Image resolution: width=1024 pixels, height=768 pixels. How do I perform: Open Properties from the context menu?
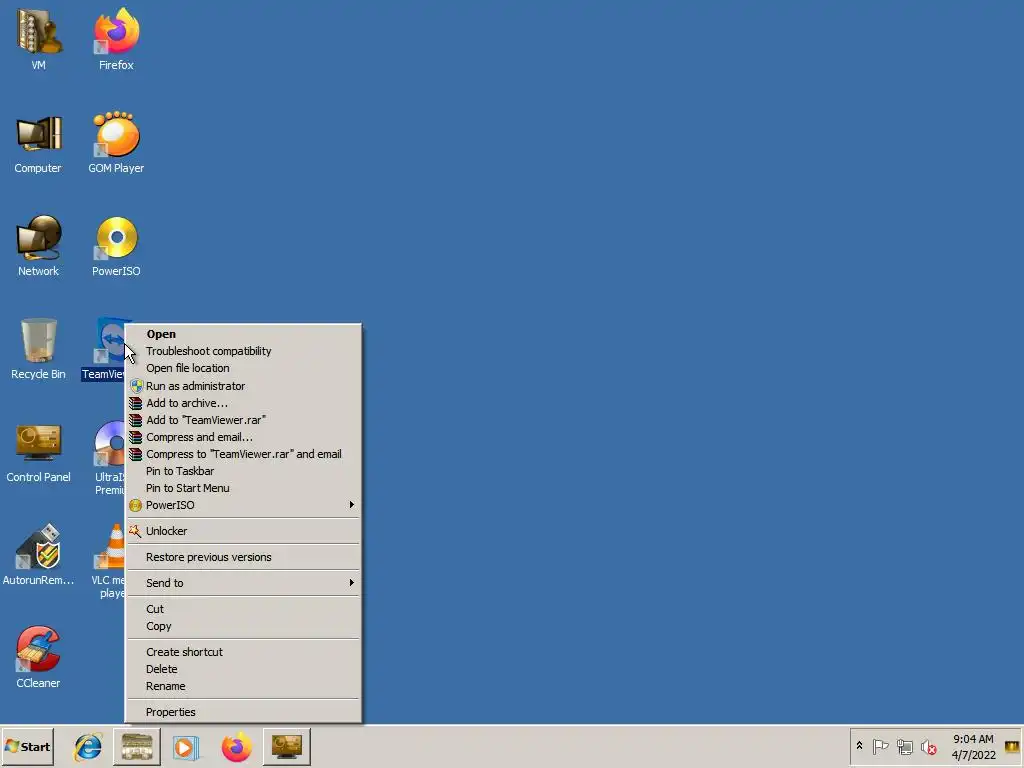[243, 712]
